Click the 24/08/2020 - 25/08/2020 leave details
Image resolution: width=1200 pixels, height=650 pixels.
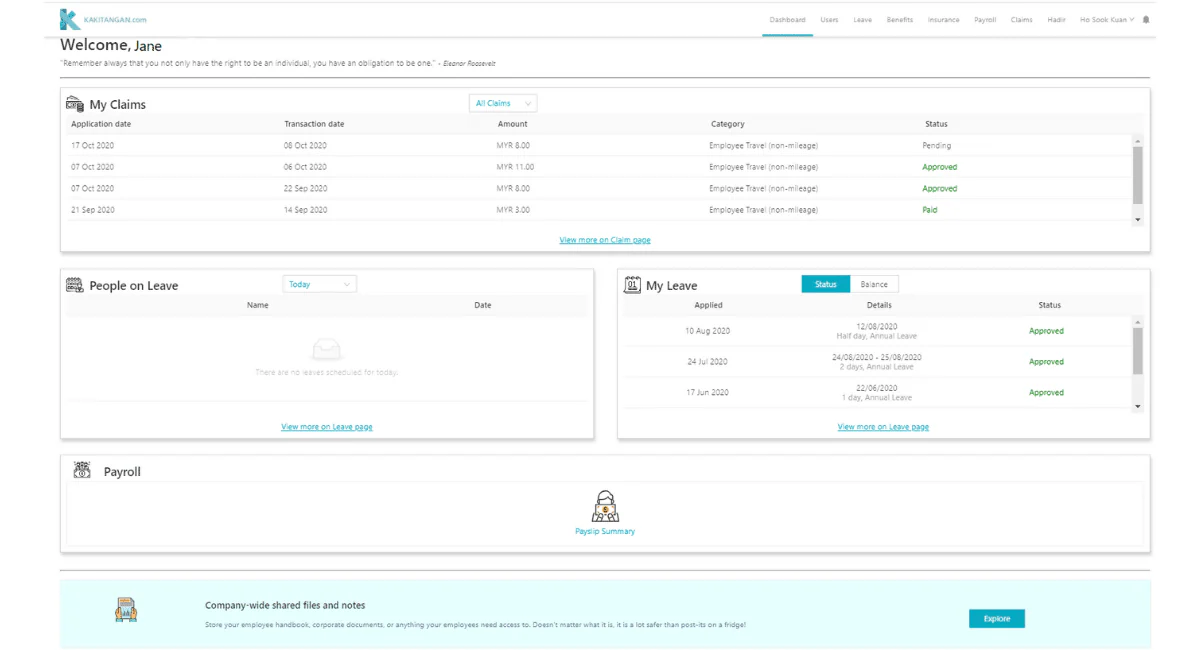point(877,357)
